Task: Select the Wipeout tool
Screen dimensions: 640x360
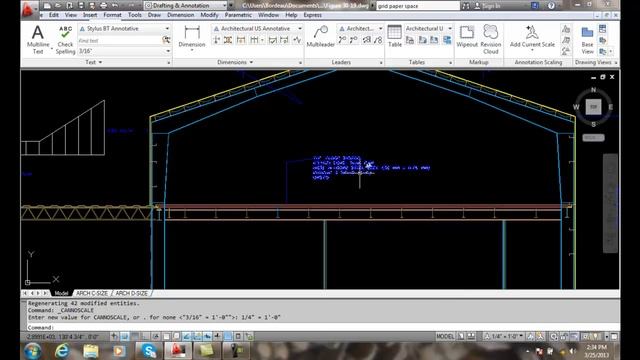Action: click(467, 37)
